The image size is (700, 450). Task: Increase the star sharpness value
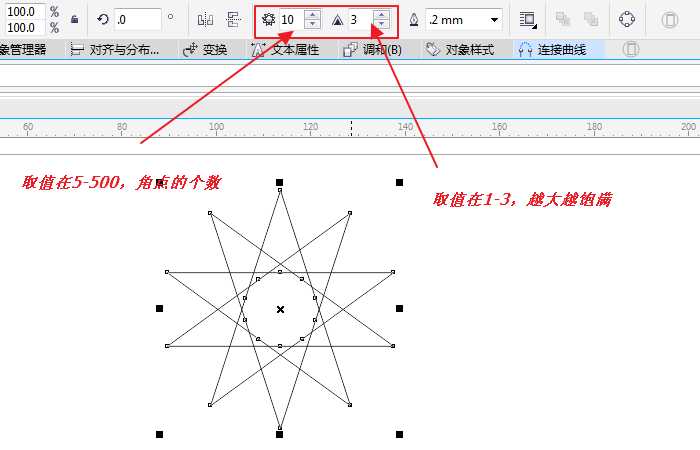coord(382,15)
